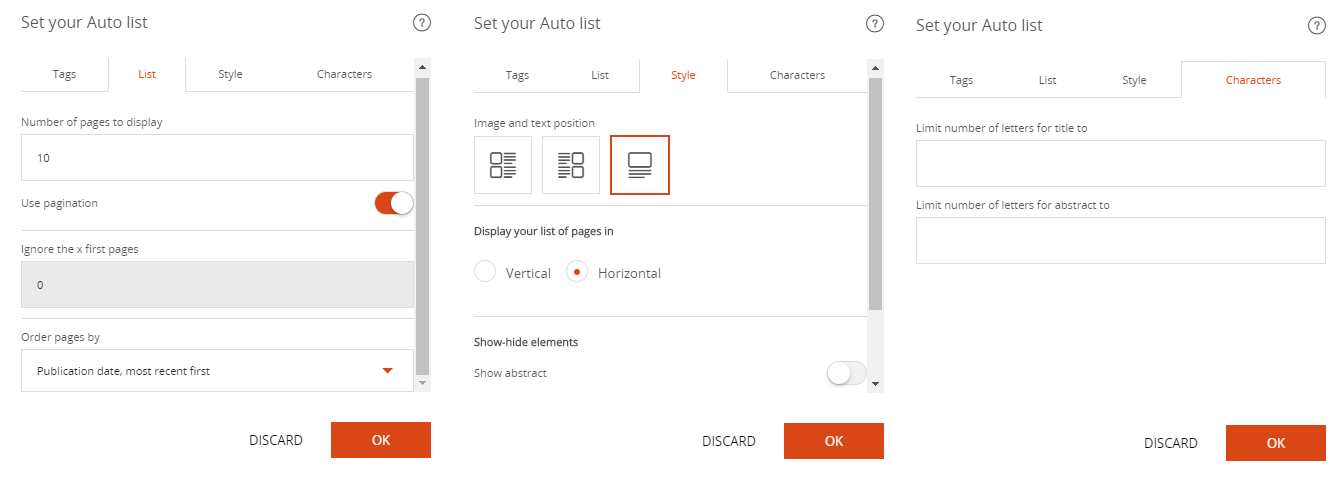Open help icon in the middle Auto list dialog
The height and width of the screenshot is (479, 1333).
(875, 23)
